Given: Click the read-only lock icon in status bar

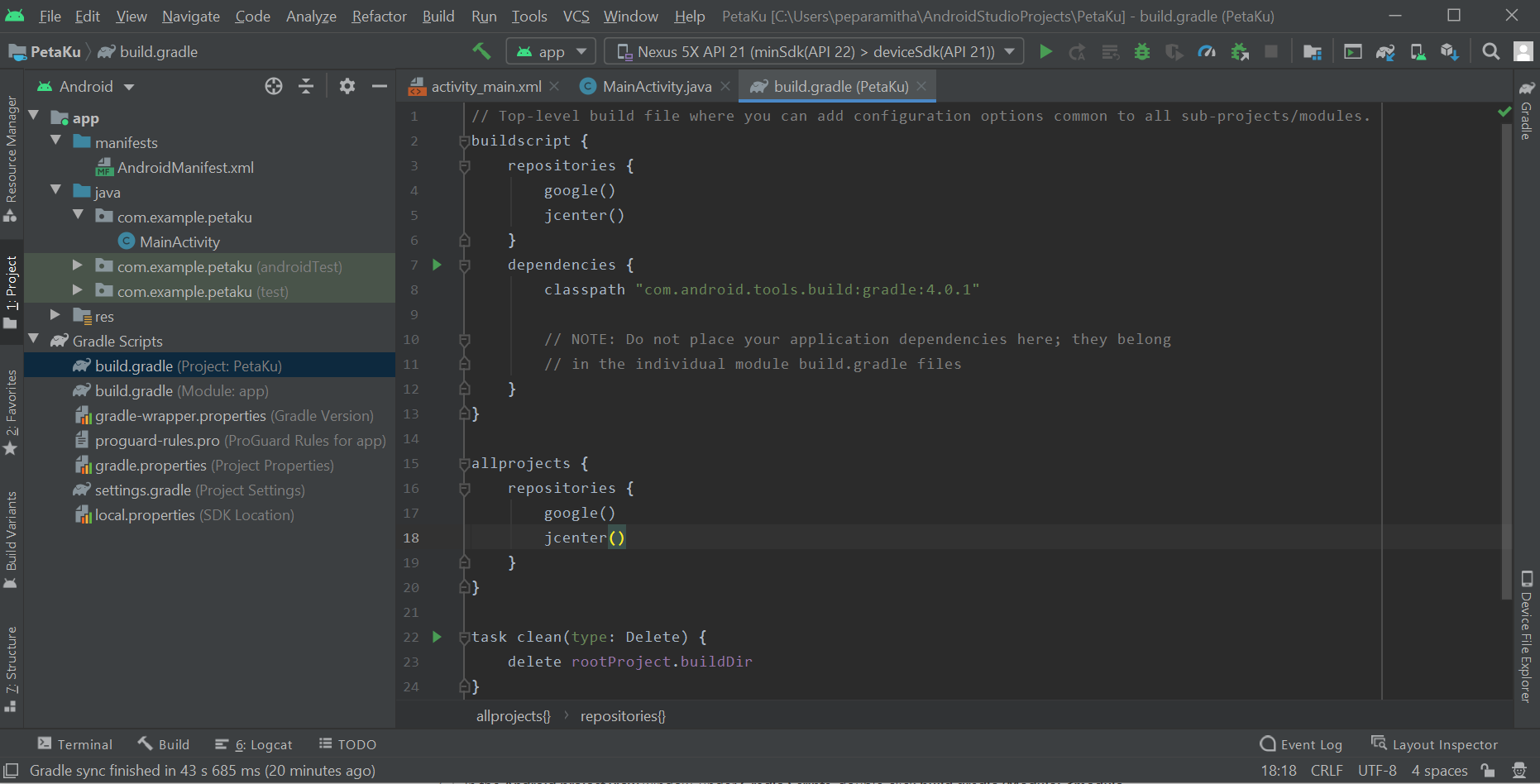Looking at the screenshot, I should coord(1488,770).
